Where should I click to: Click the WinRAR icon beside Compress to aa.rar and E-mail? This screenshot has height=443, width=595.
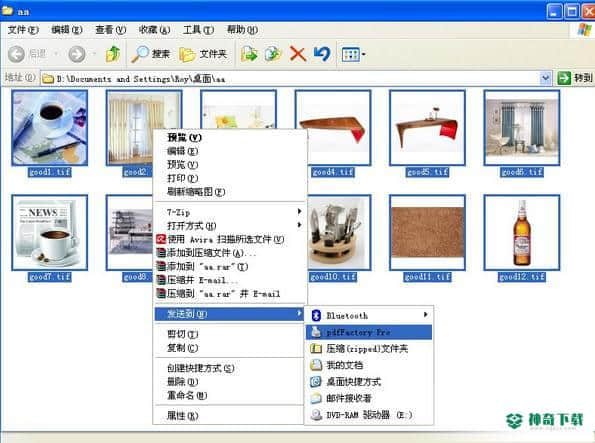(x=161, y=293)
